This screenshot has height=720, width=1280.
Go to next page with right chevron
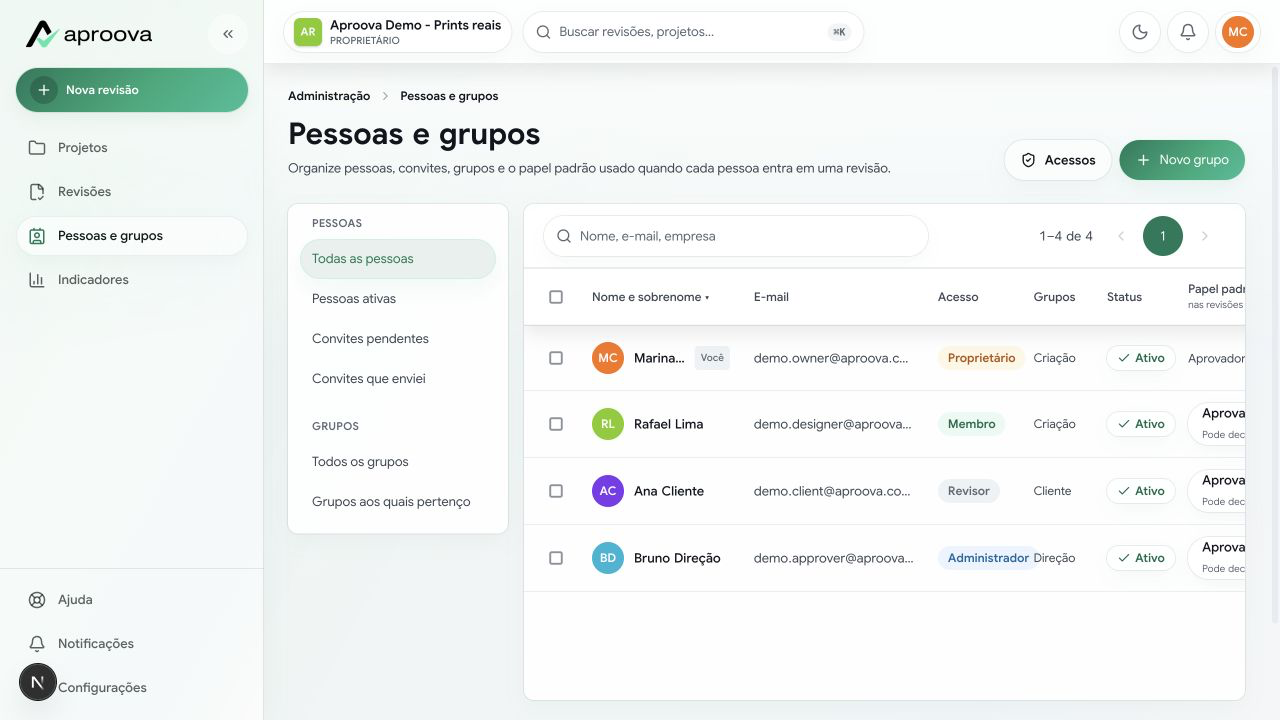pyautogui.click(x=1205, y=236)
